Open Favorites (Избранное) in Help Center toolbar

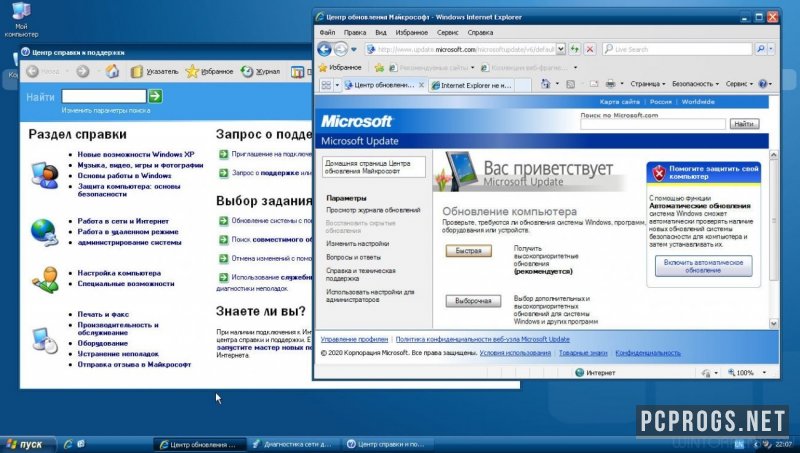[209, 71]
